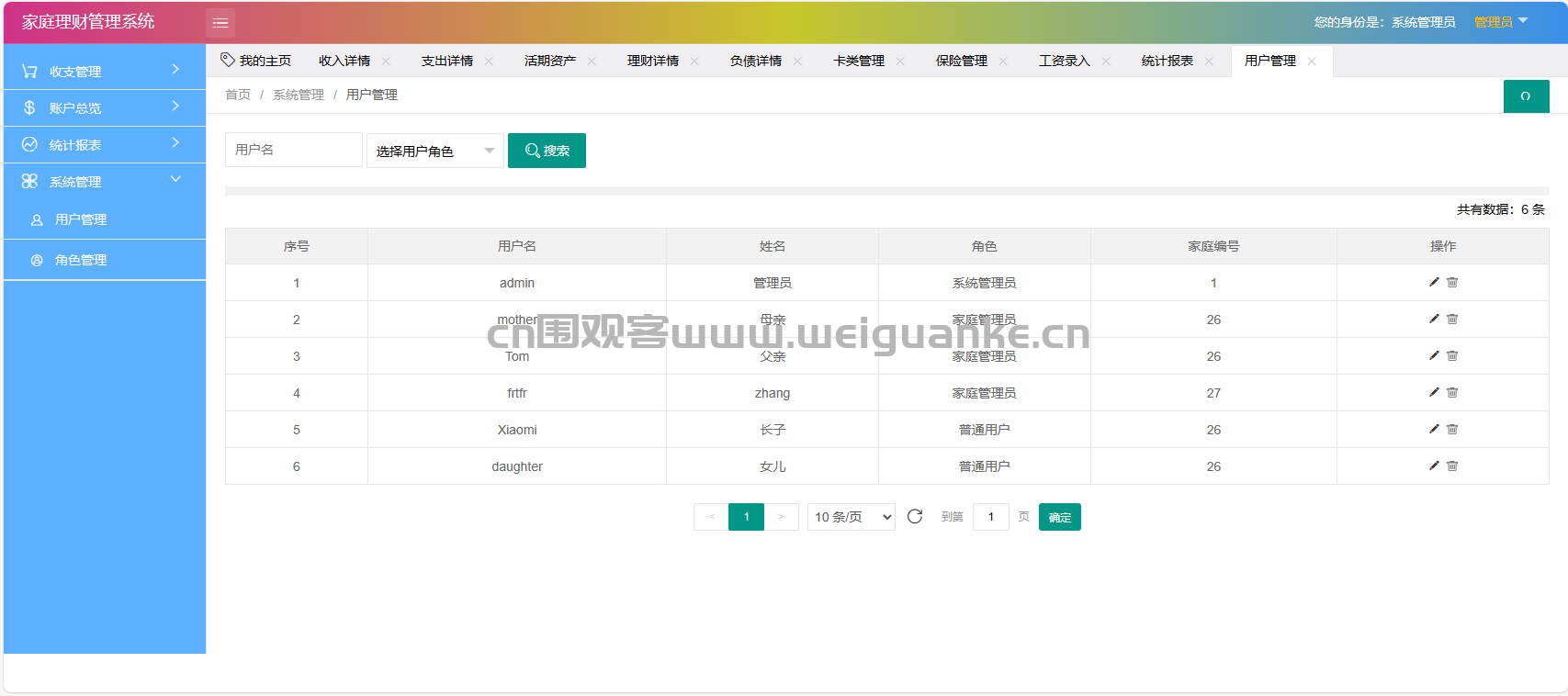The image size is (1568, 696).
Task: Click the daughter username cell
Action: [x=517, y=466]
